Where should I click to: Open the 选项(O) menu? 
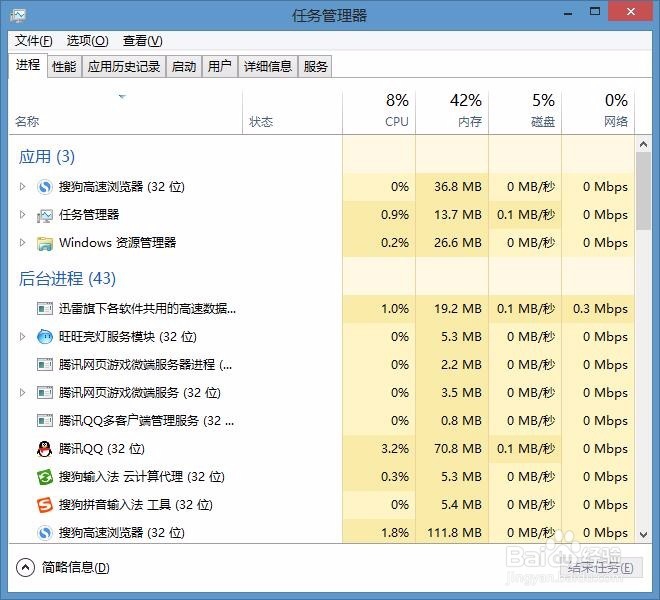coord(88,41)
